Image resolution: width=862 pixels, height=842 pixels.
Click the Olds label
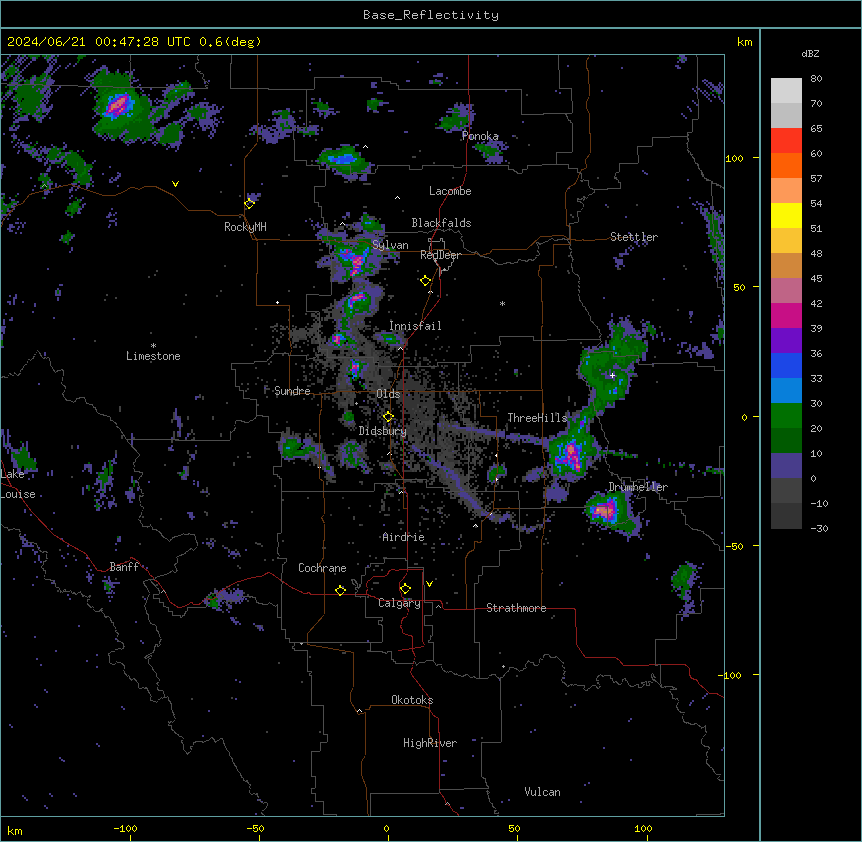coord(388,394)
